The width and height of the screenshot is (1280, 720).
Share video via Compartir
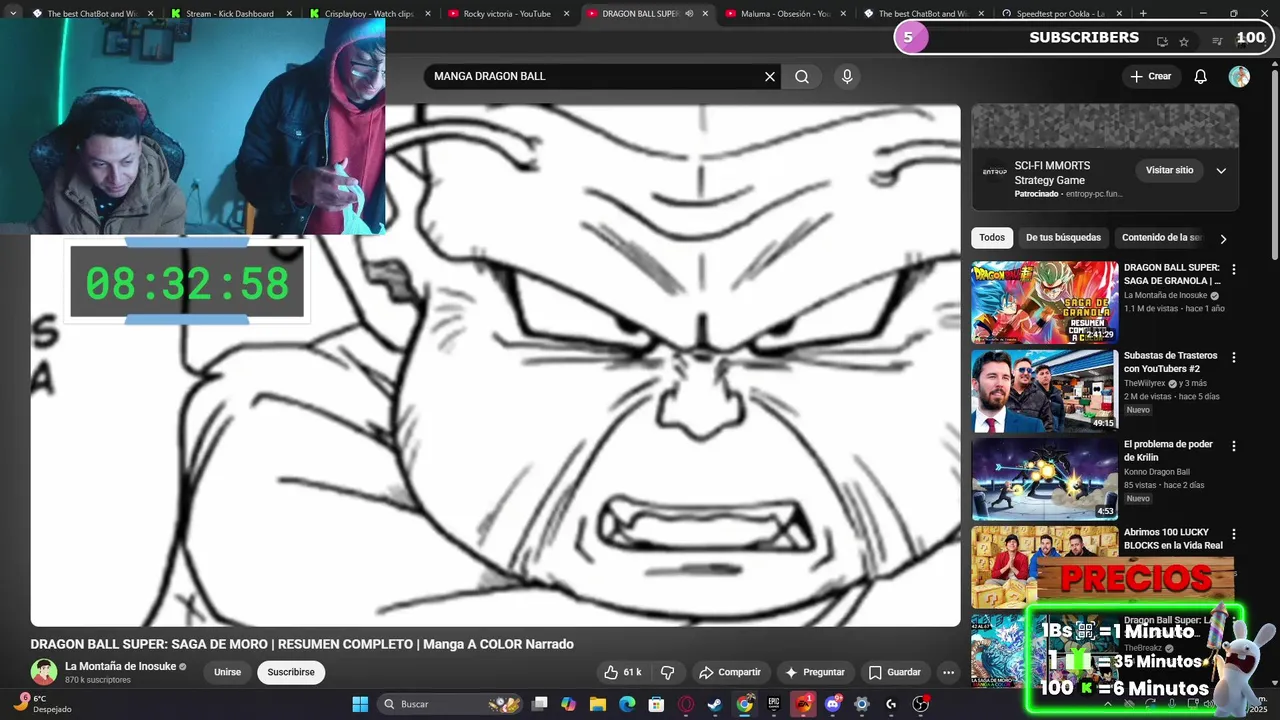(x=730, y=672)
